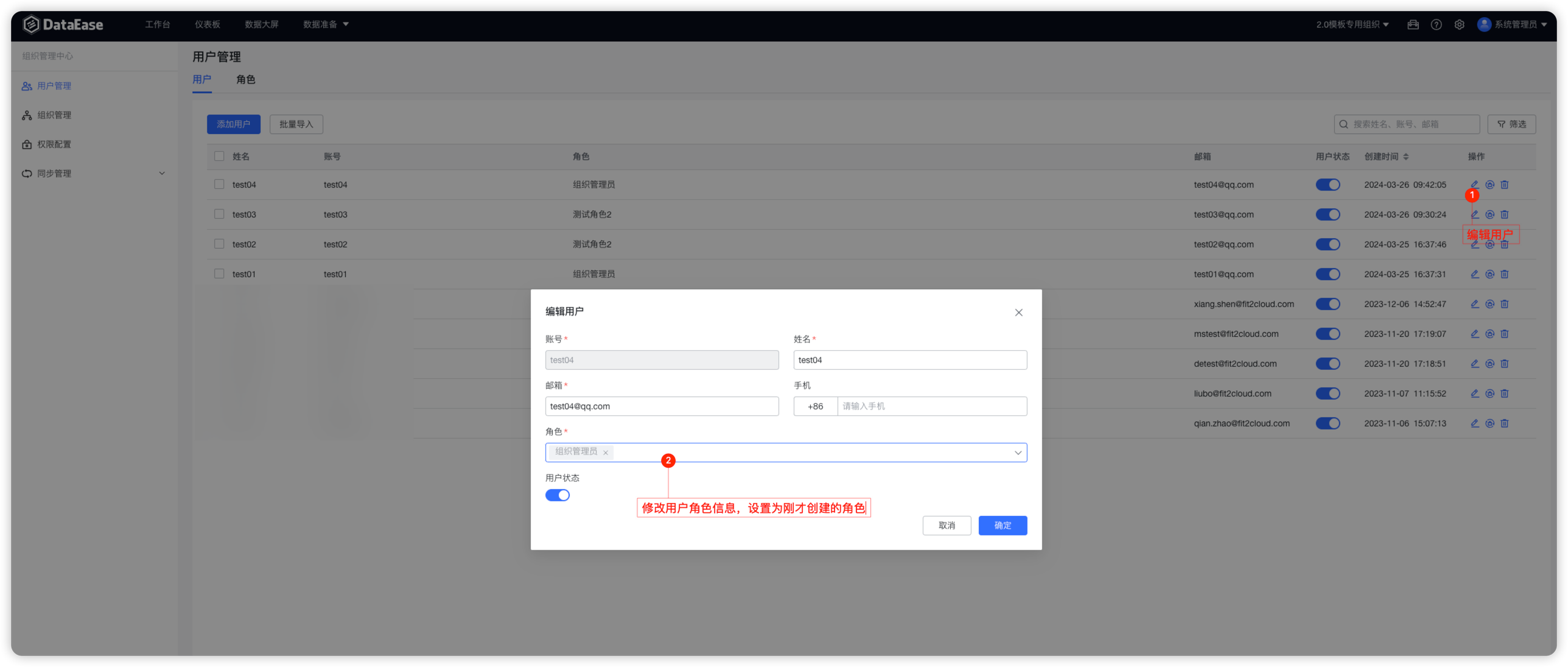Toggle the 用户状态 switch in the edit dialog
The height and width of the screenshot is (667, 1568).
coord(557,495)
